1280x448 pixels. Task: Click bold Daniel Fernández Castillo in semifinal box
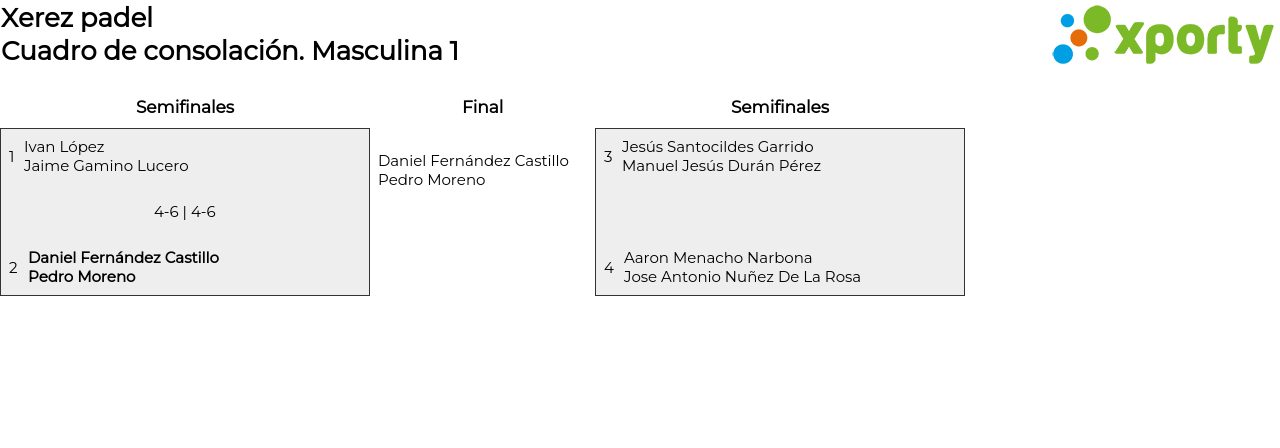[124, 258]
